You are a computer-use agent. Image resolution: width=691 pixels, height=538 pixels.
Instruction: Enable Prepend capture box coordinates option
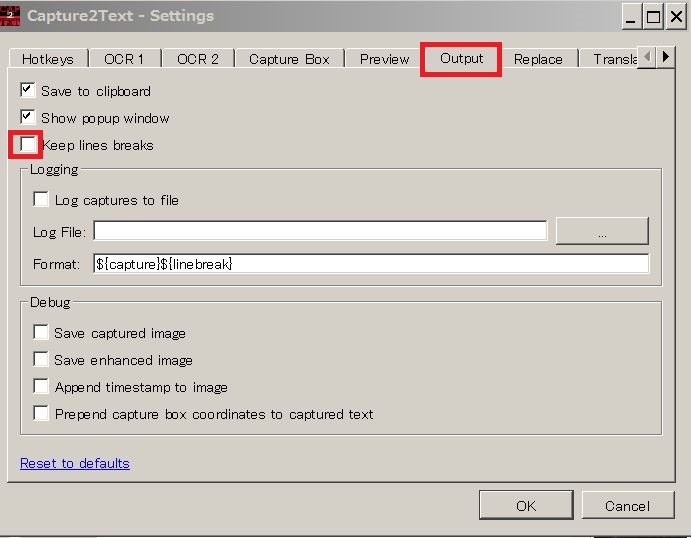pos(41,413)
